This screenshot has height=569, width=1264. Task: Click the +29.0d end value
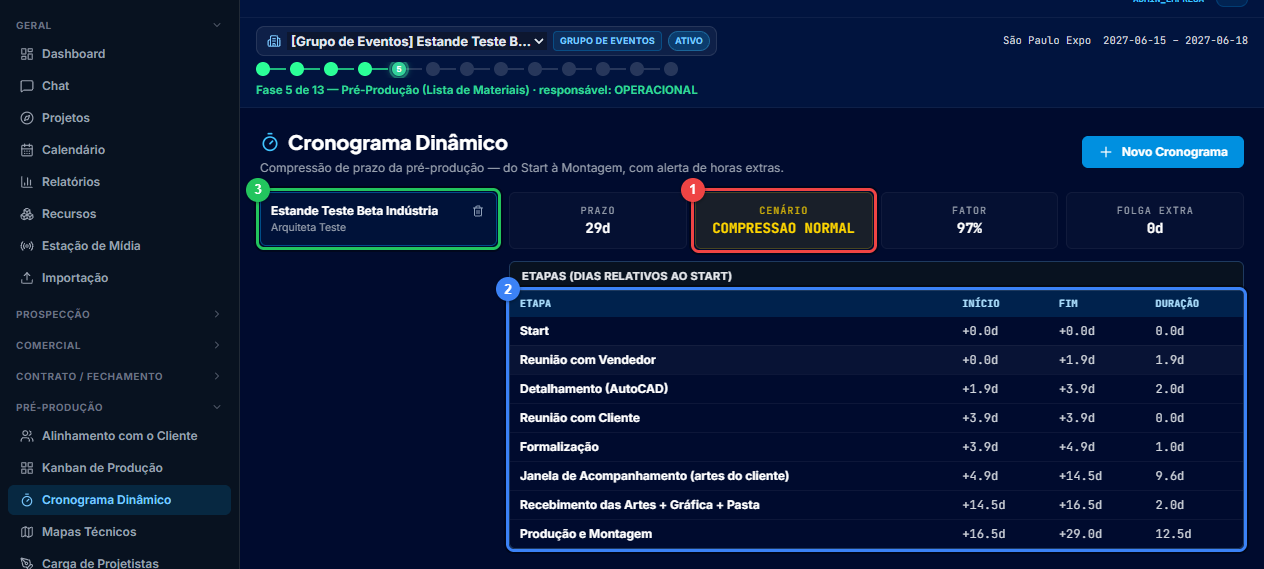1080,534
